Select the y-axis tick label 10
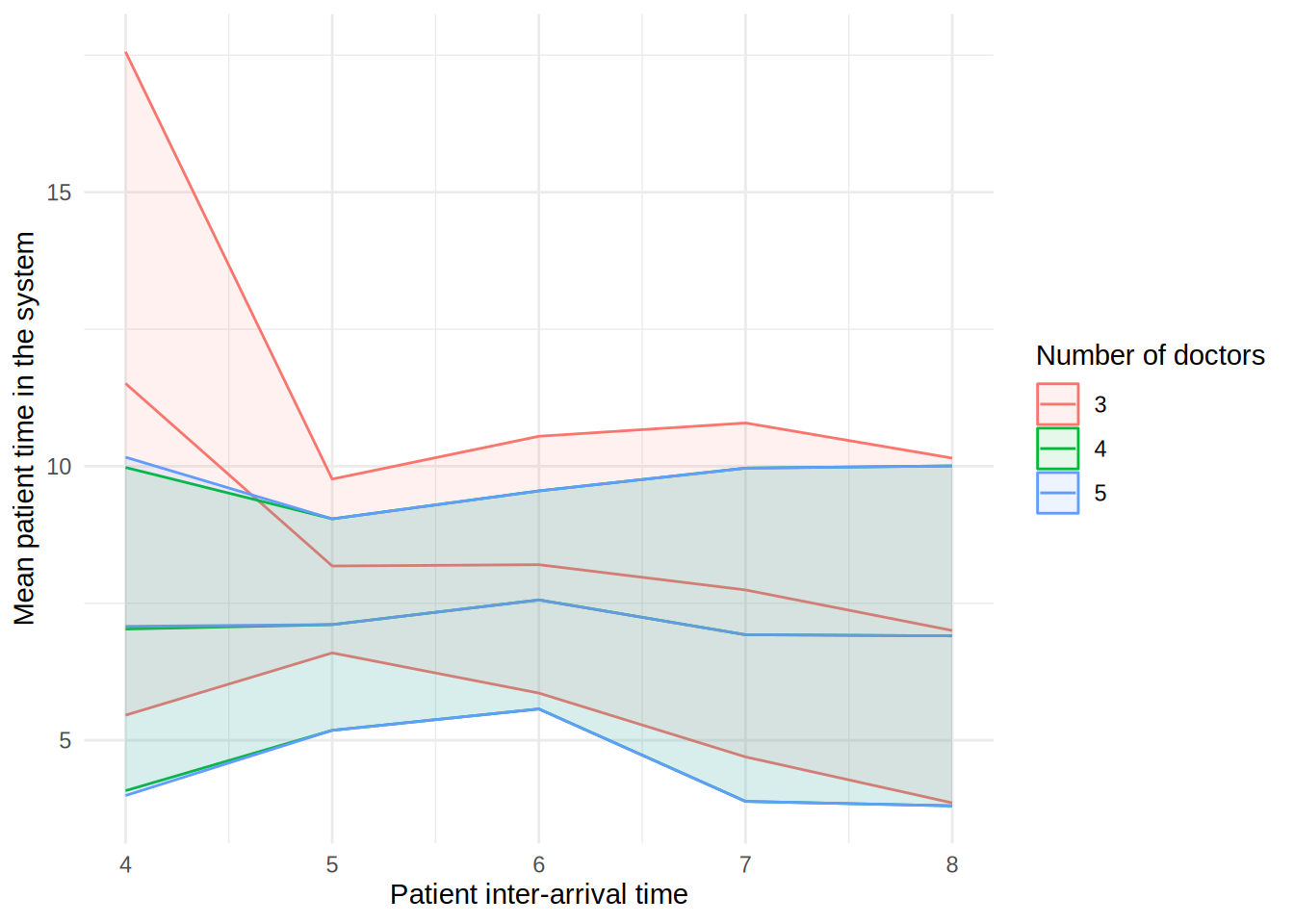1294x924 pixels. 59,467
